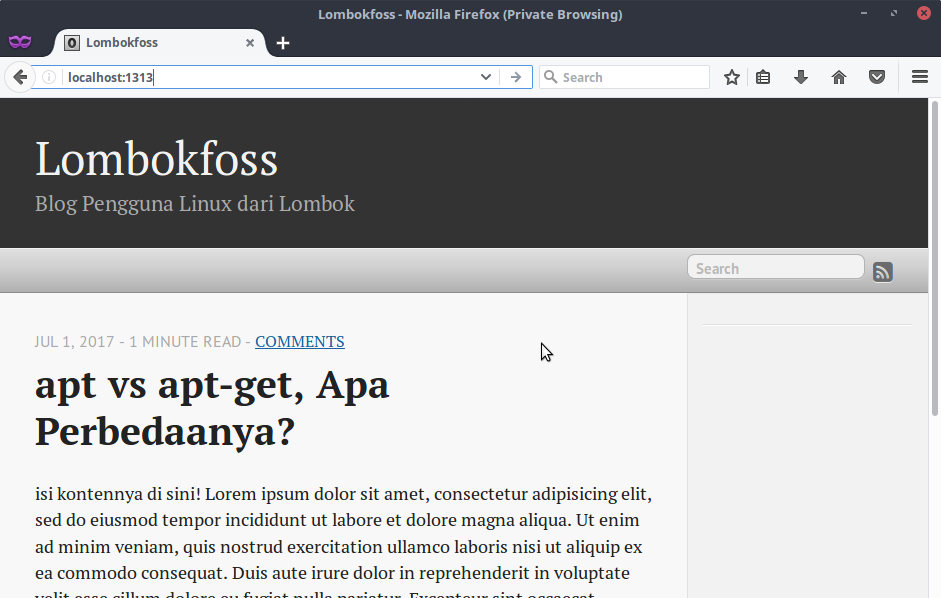Open the Downloads panel
The image size is (941, 598).
pyautogui.click(x=800, y=76)
